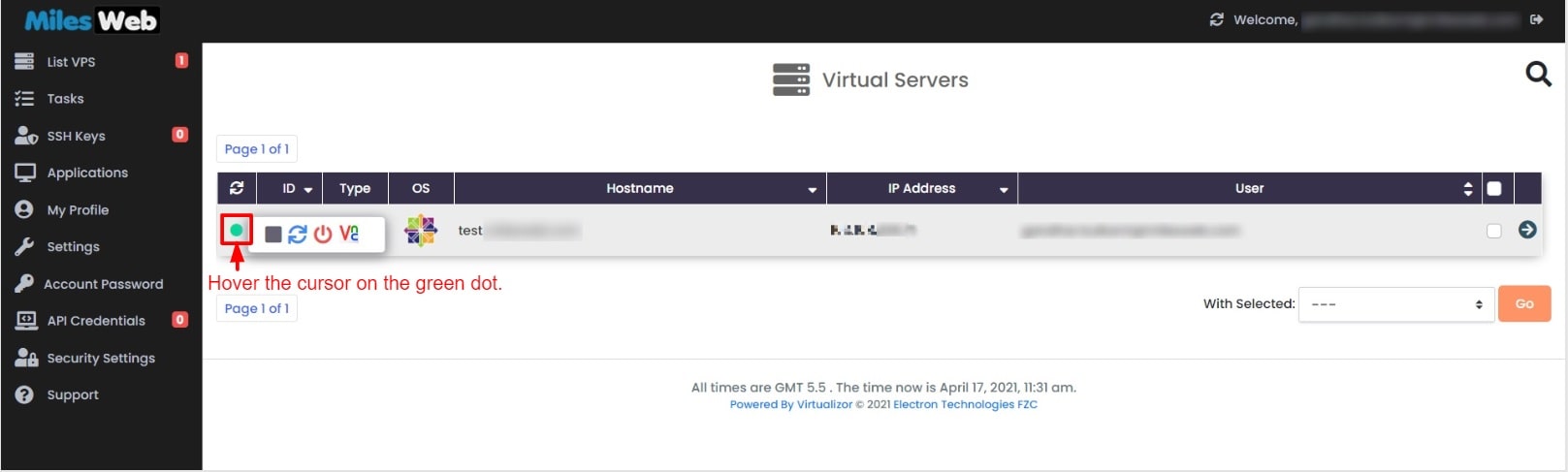Screen dimensions: 1568x472
Task: Click the blue restart VPS icon
Action: pos(298,234)
